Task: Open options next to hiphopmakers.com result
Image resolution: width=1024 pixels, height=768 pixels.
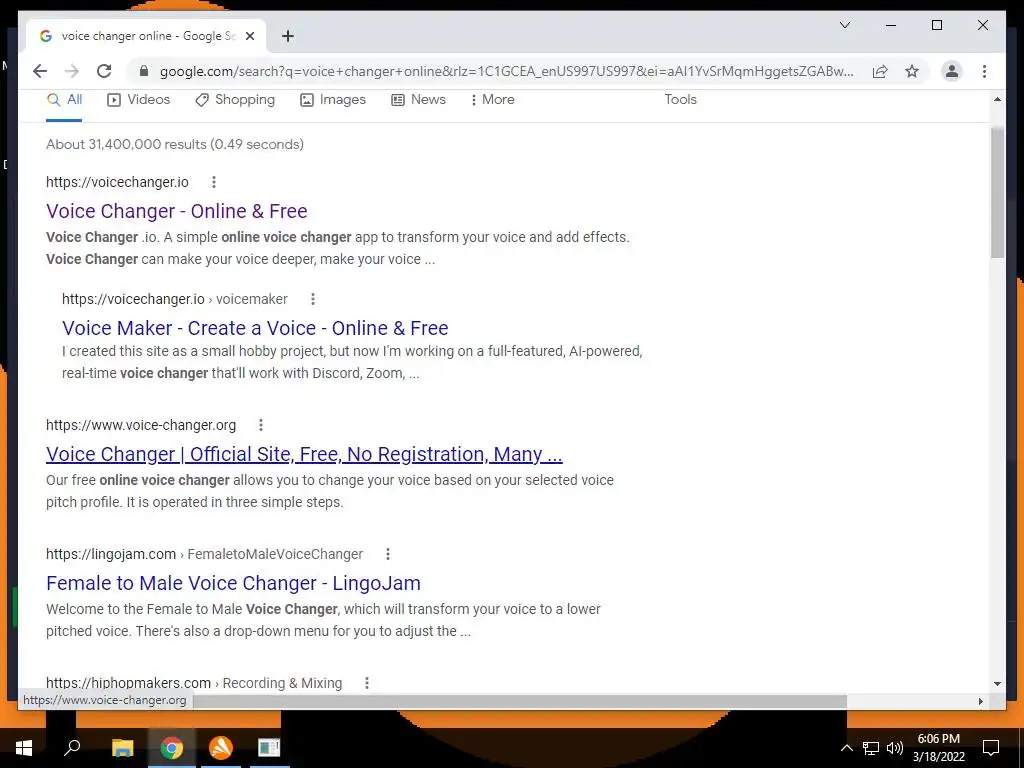Action: pos(367,683)
